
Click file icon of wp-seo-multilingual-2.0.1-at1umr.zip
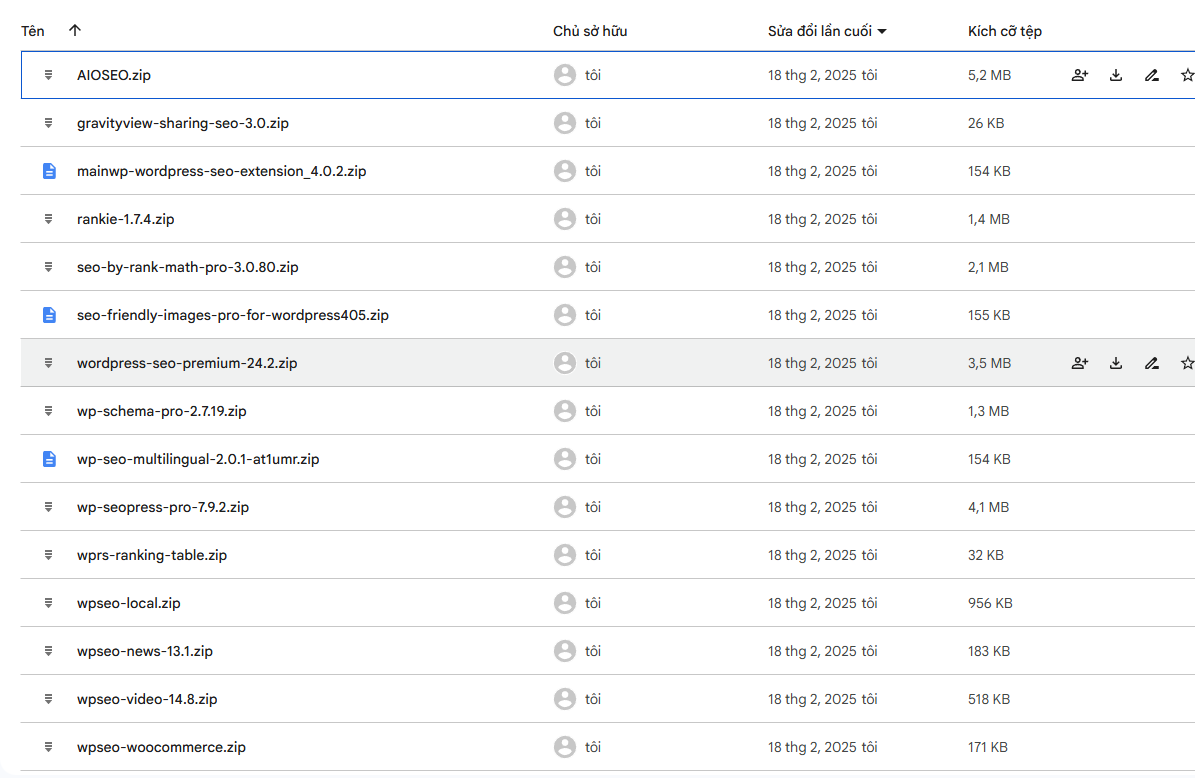pos(49,459)
